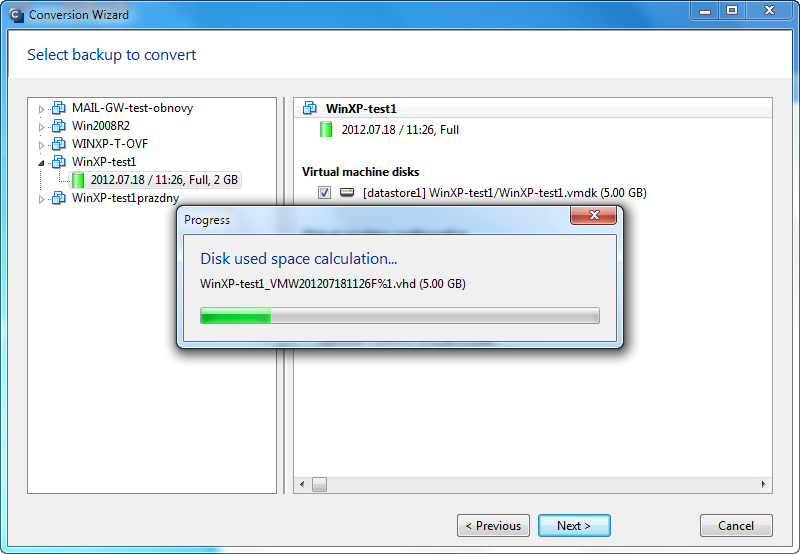This screenshot has height=554, width=800.
Task: Collapse the WinXP-test1 tree node
Action: [x=41, y=163]
